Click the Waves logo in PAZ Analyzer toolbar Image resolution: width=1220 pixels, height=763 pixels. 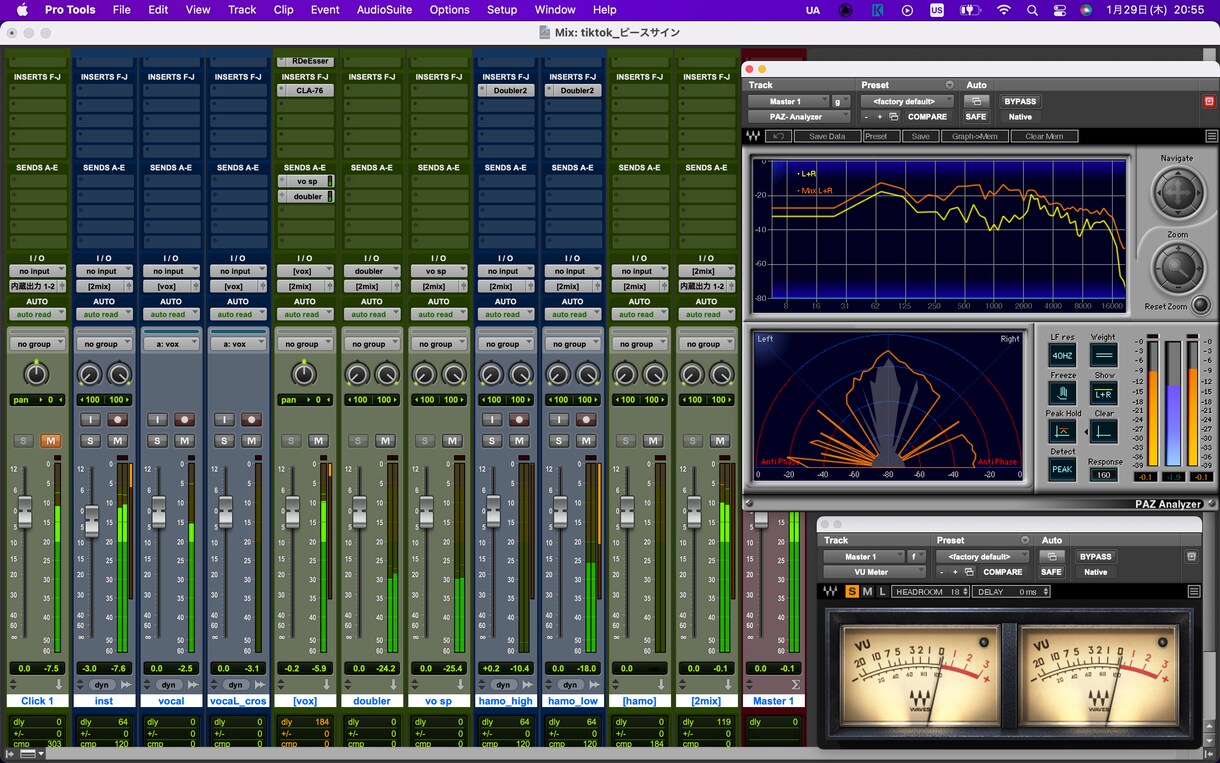coord(753,136)
